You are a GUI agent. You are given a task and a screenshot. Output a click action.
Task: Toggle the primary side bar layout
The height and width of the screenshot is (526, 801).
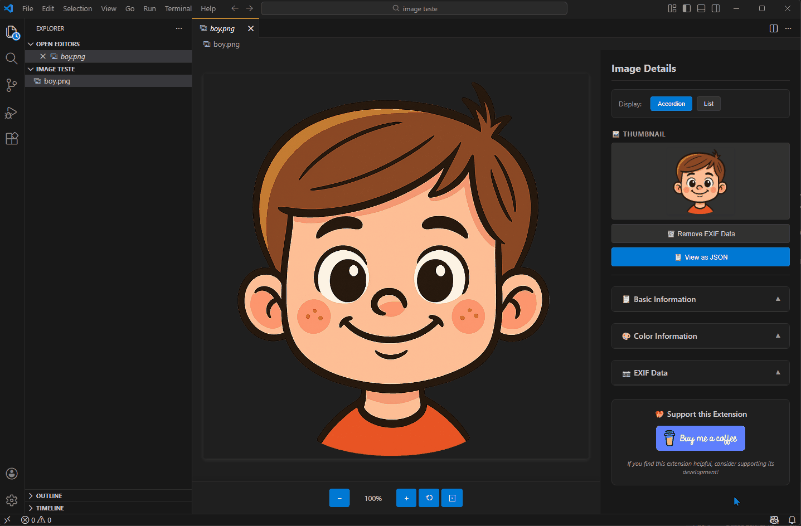pos(685,8)
